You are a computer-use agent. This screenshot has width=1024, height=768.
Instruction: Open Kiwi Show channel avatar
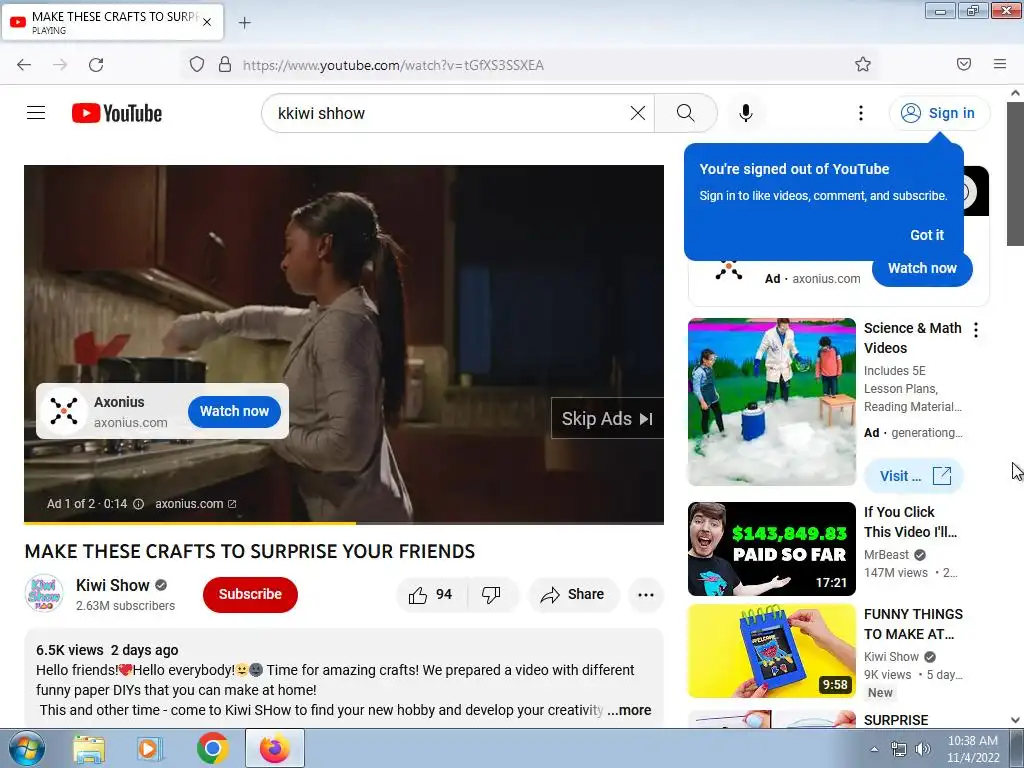44,594
